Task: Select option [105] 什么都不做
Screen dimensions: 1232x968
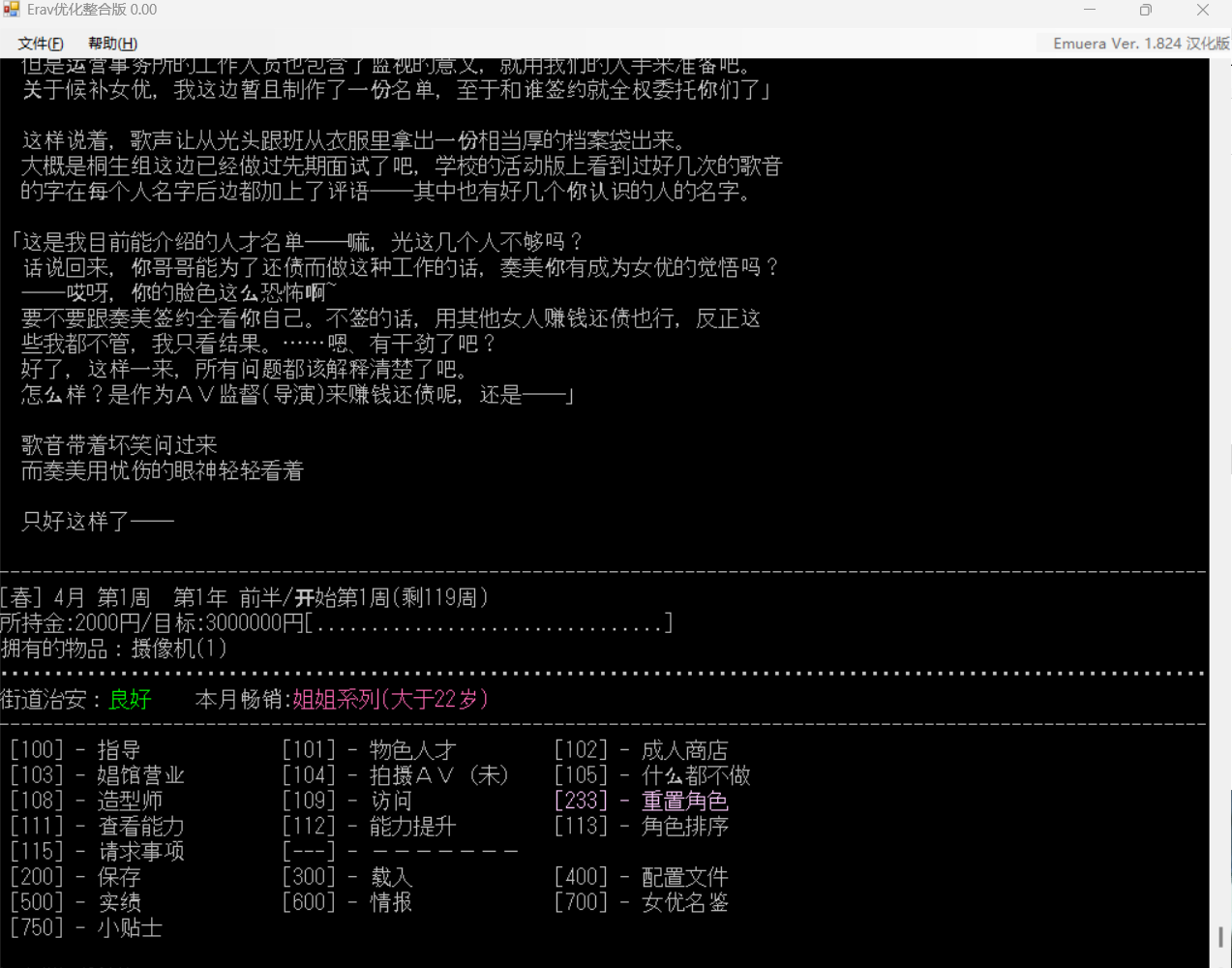Action: [x=652, y=775]
